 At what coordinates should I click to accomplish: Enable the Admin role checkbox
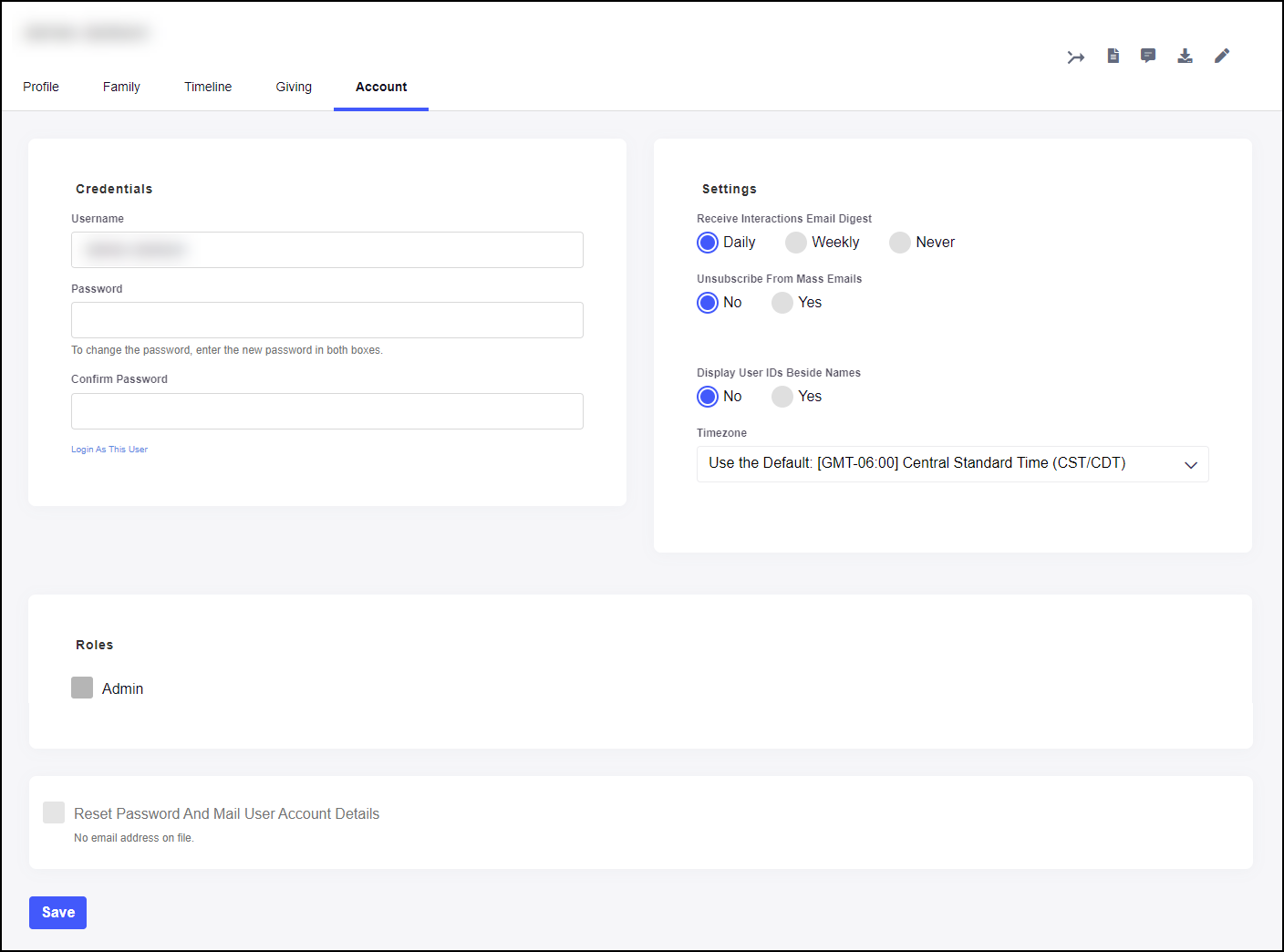pos(82,688)
